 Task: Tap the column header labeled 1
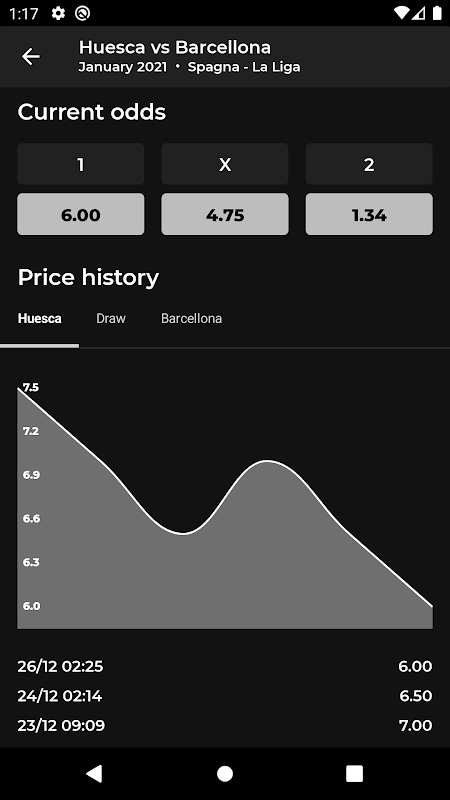click(x=81, y=164)
